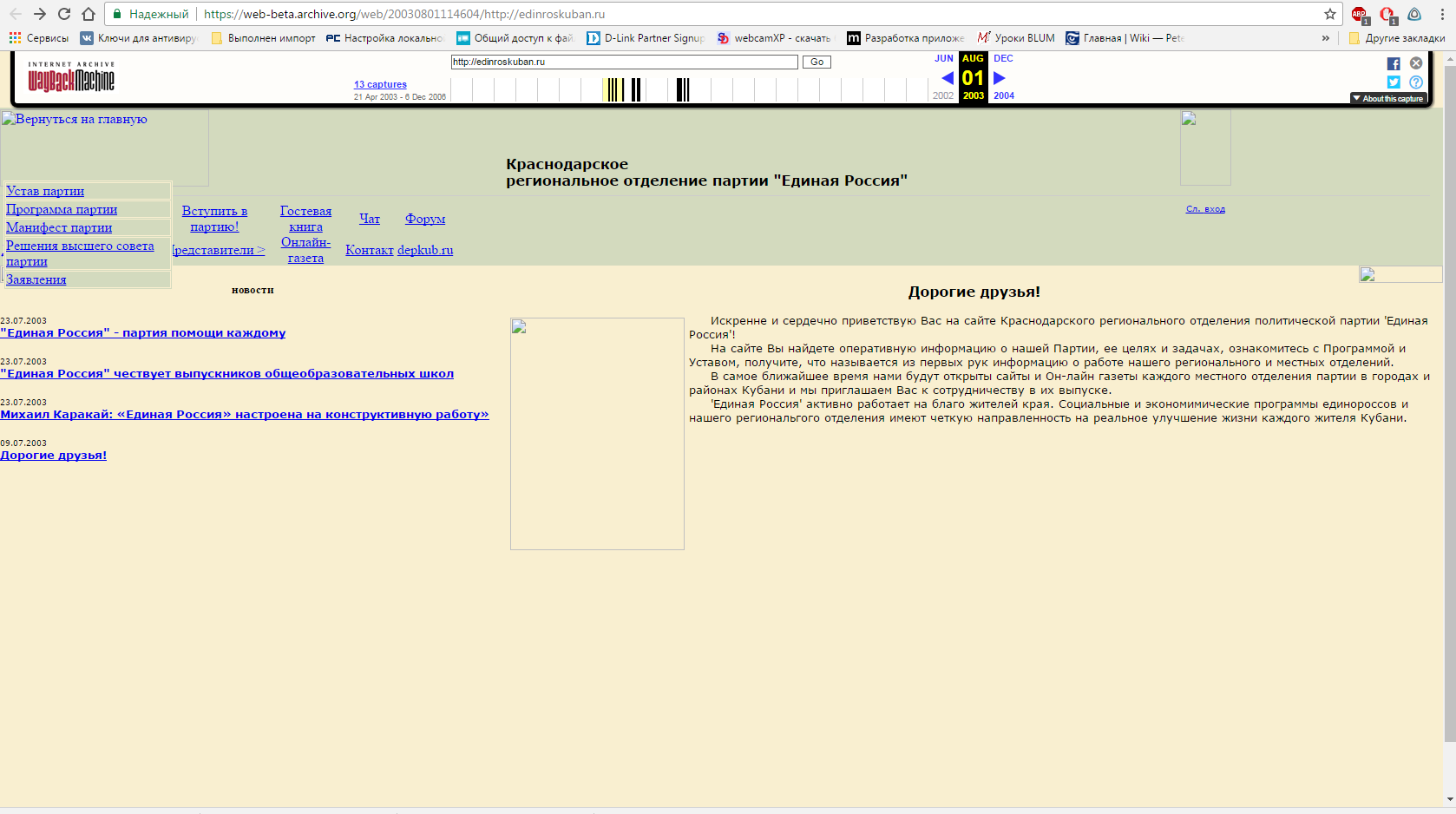Screen dimensions: 1456x814
Task: Open Решения высшего совета партии item
Action: pyautogui.click(x=80, y=253)
